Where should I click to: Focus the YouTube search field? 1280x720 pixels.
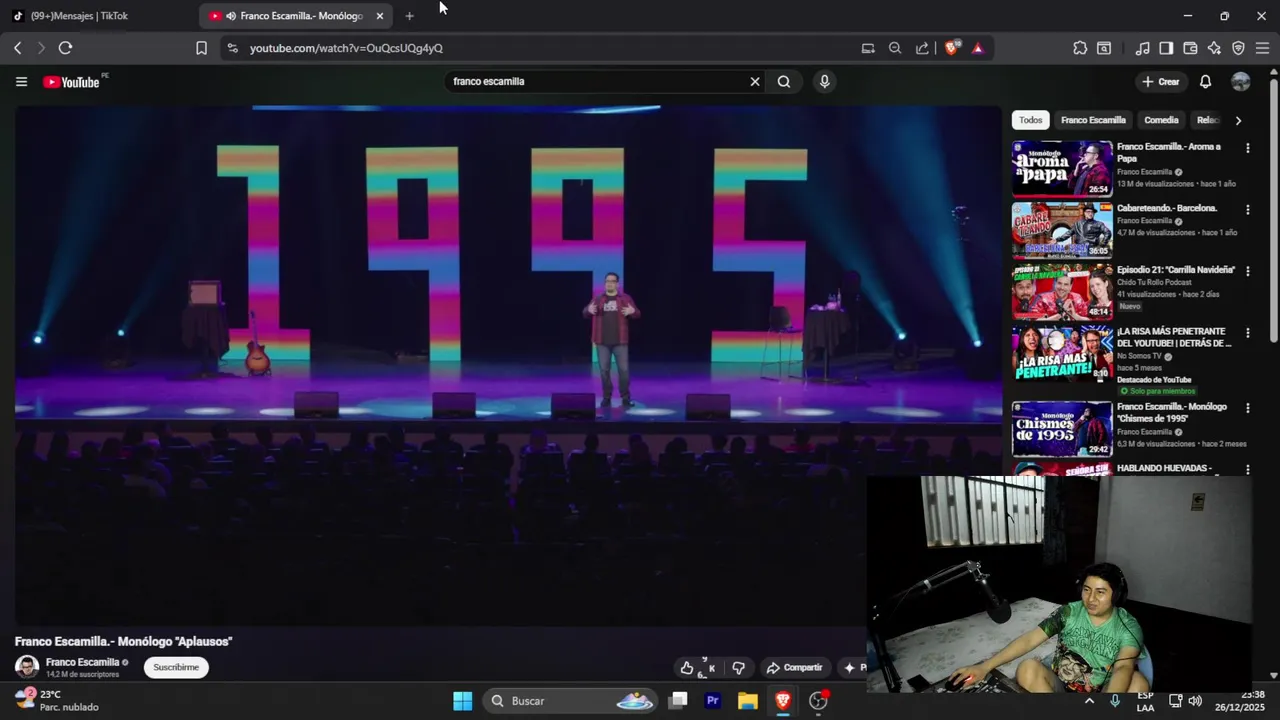pyautogui.click(x=596, y=82)
